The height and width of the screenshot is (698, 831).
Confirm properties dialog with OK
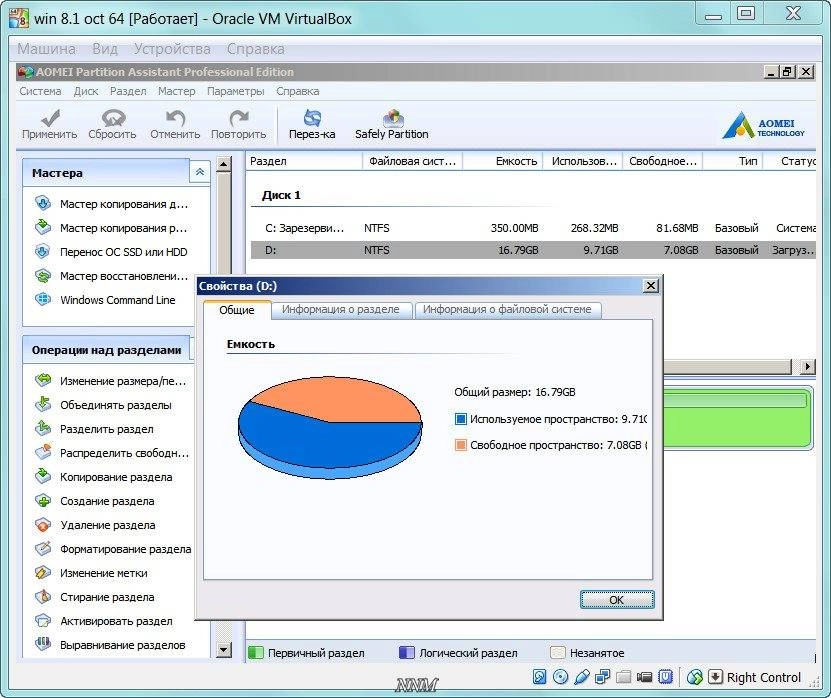[617, 599]
